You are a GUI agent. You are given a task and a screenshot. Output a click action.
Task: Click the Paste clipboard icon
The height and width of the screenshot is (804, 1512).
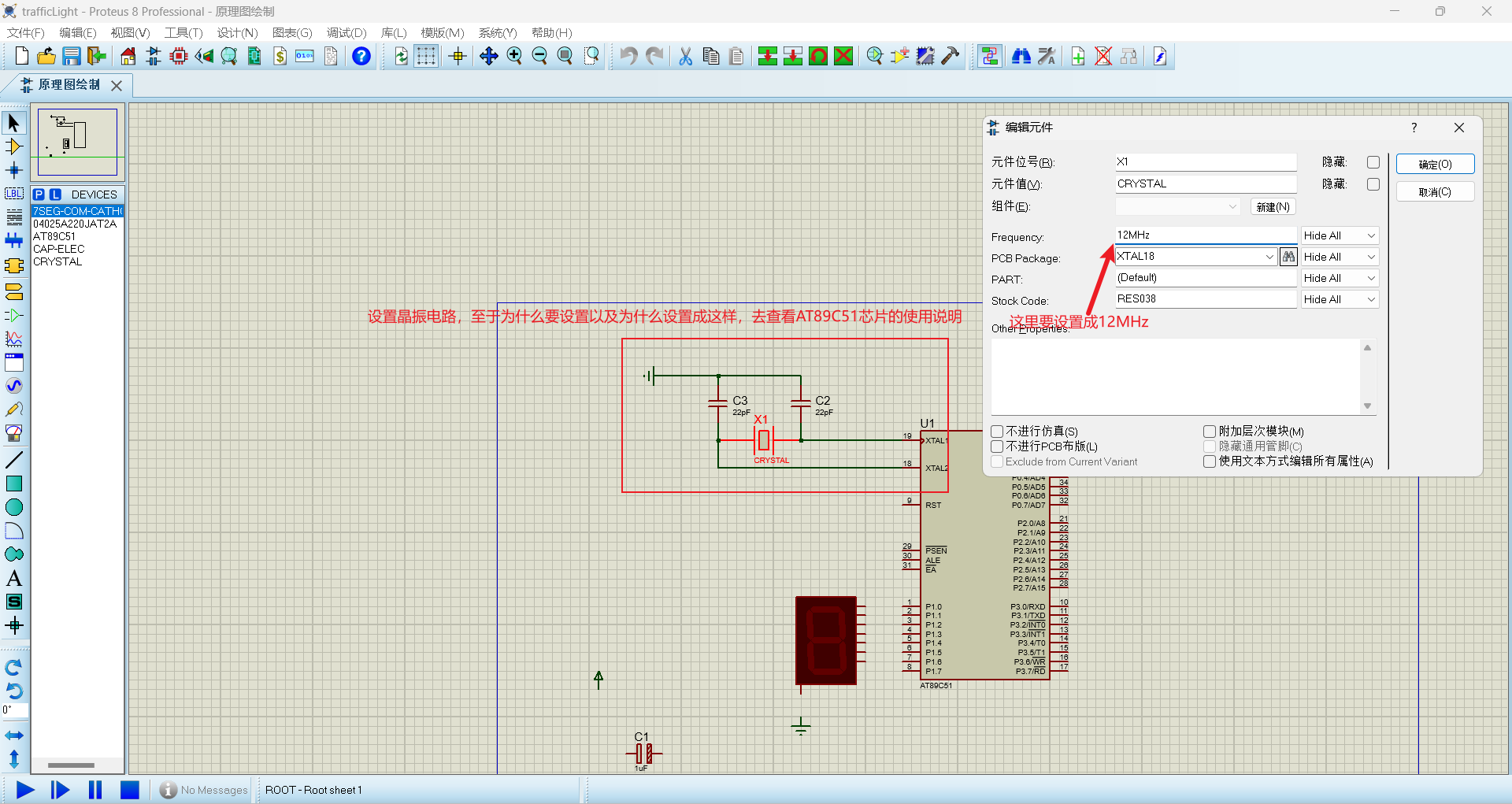pos(736,56)
